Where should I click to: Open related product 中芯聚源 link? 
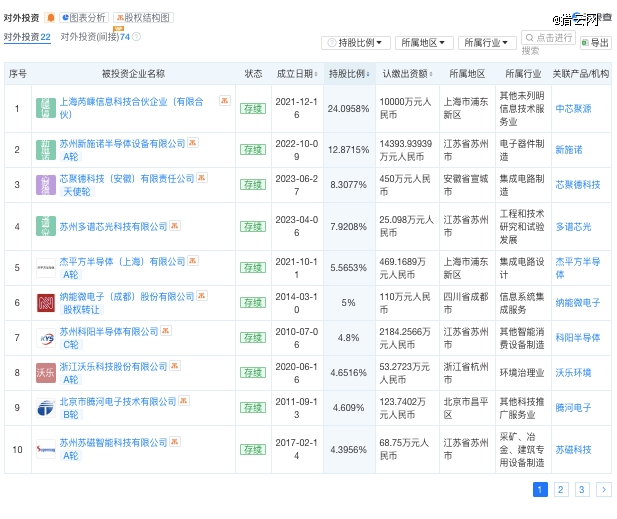(x=573, y=109)
